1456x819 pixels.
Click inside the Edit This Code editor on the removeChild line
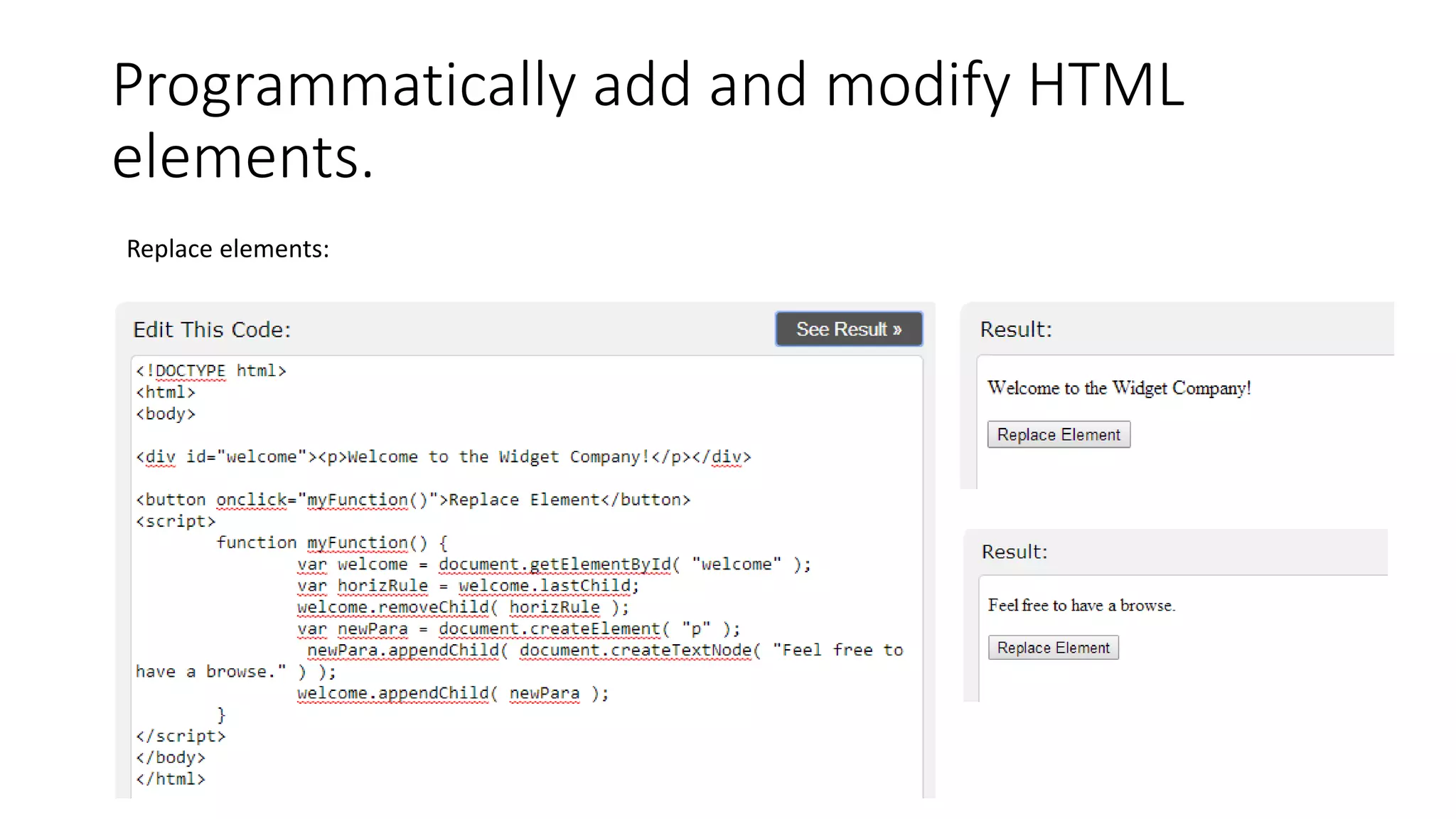tap(463, 607)
